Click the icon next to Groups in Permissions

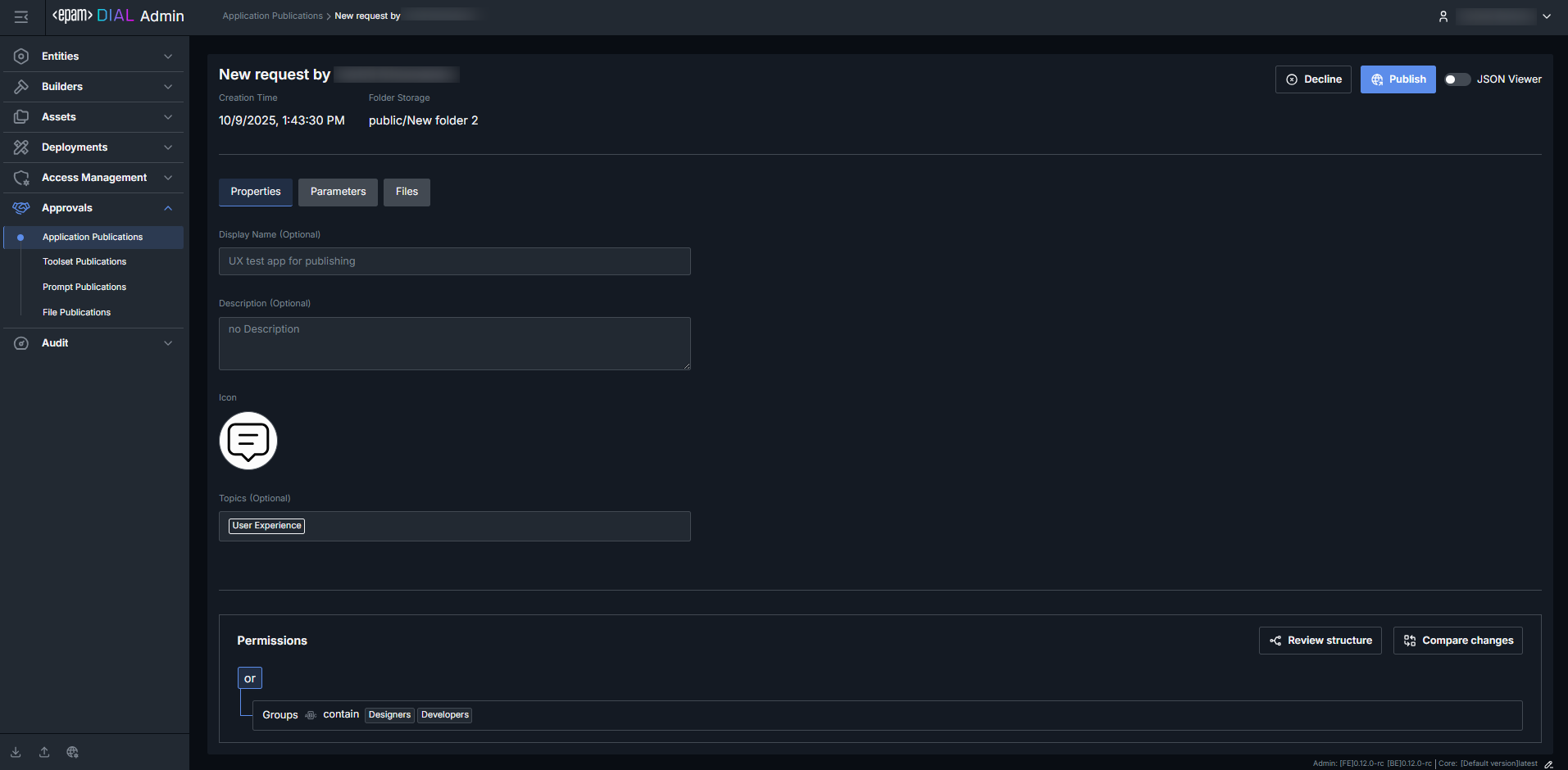[x=311, y=715]
